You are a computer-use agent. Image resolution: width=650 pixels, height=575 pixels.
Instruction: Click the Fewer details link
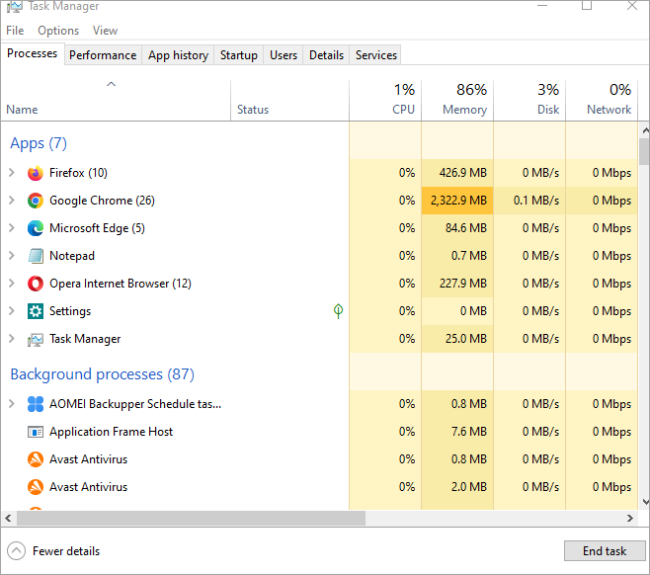pyautogui.click(x=66, y=551)
